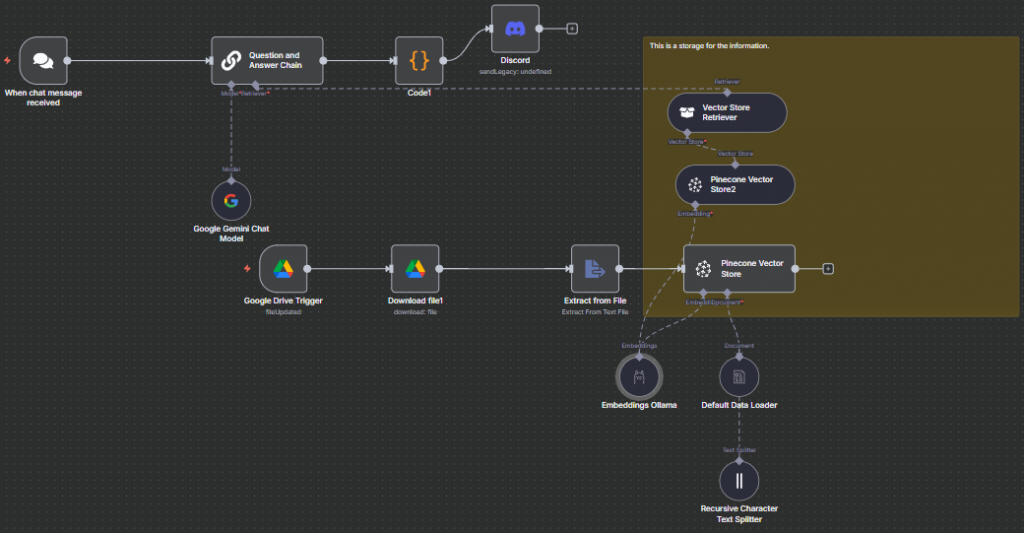
Task: Click output connector dot of Code1 node
Action: [x=444, y=61]
